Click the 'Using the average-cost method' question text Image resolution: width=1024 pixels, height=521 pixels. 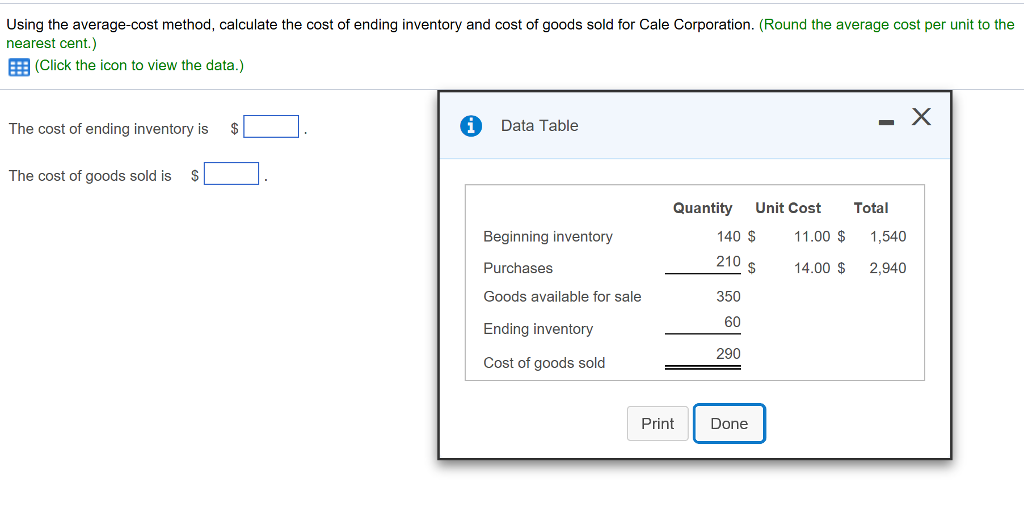tap(380, 25)
